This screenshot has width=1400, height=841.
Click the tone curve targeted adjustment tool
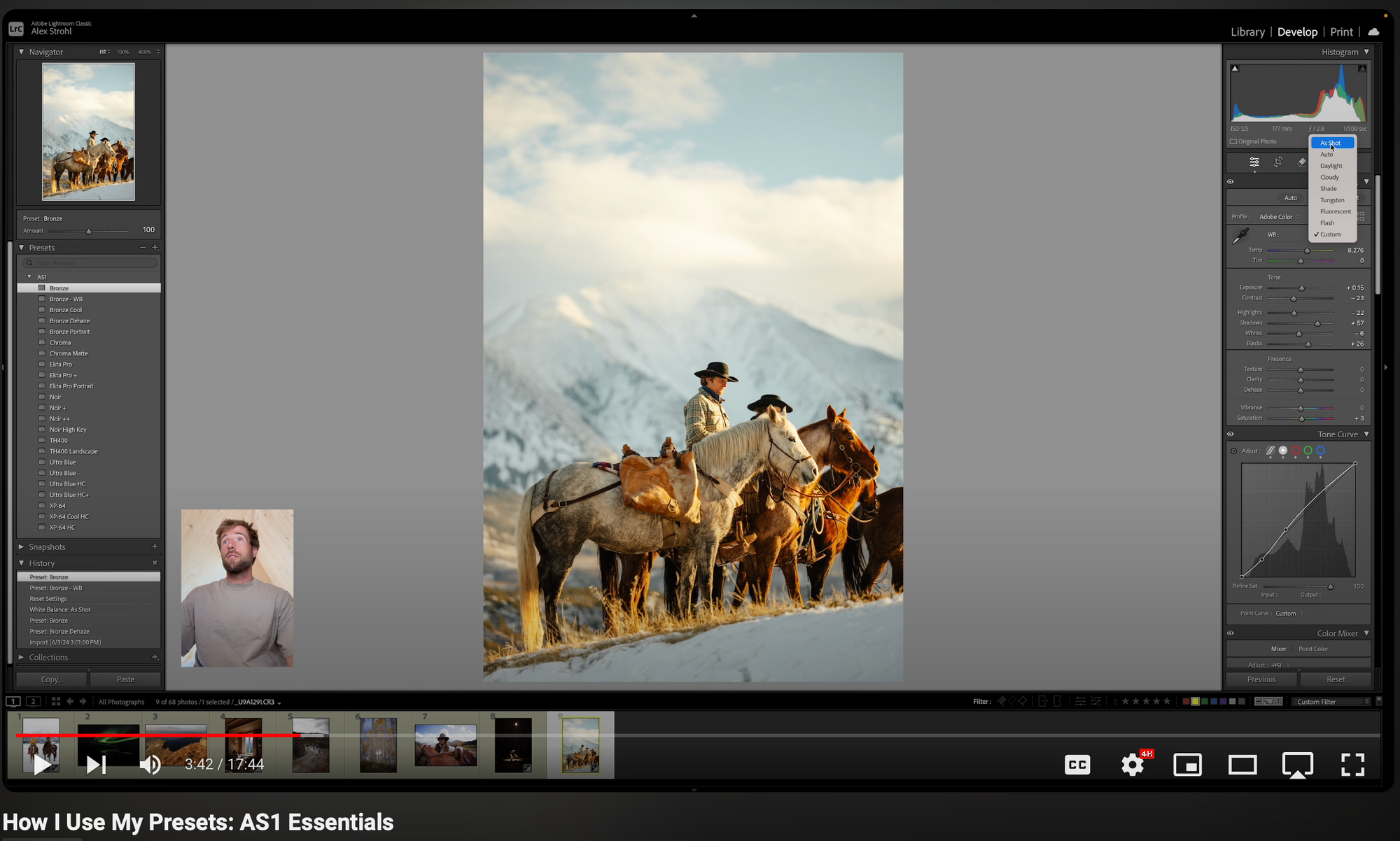pos(1234,451)
